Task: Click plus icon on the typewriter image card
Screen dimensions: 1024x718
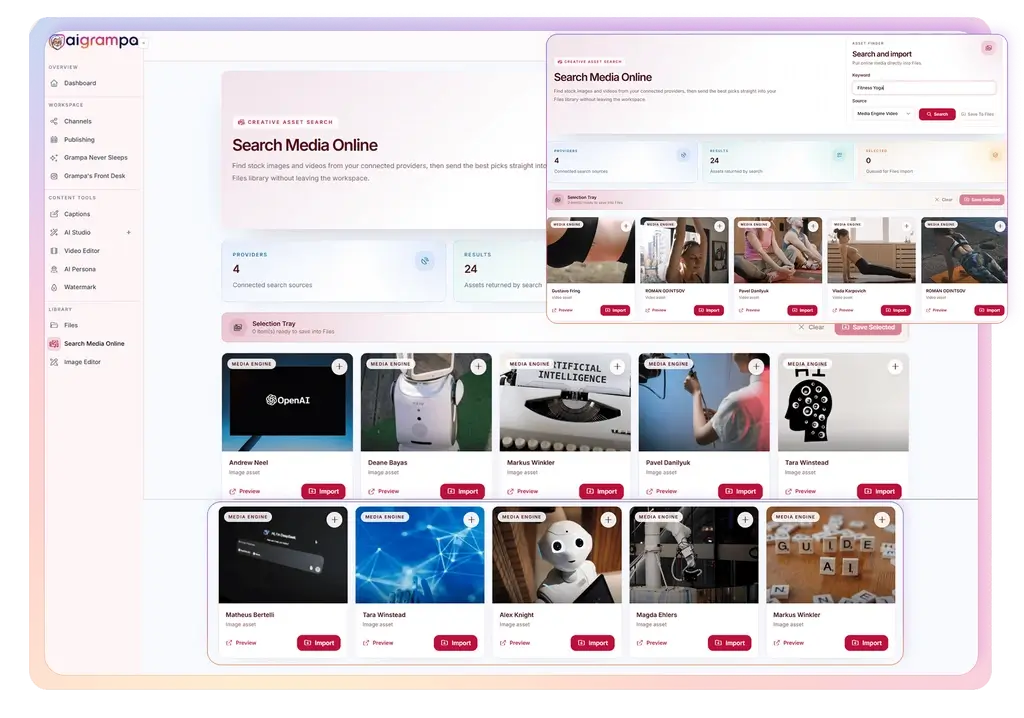Action: (618, 367)
